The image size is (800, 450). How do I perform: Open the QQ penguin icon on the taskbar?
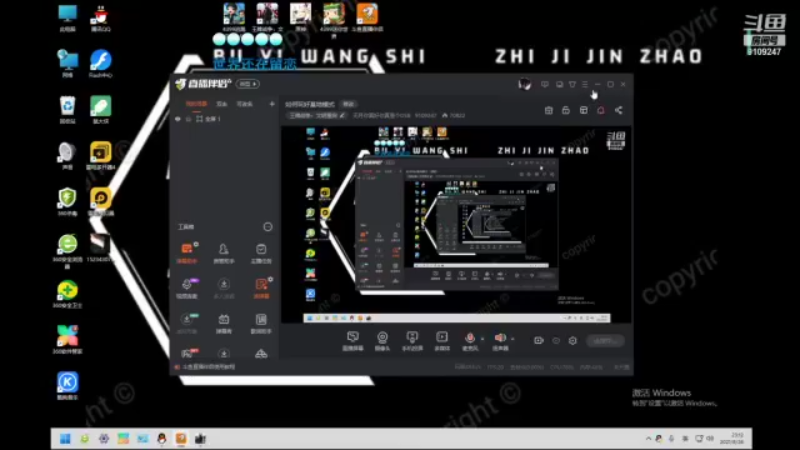pyautogui.click(x=162, y=439)
